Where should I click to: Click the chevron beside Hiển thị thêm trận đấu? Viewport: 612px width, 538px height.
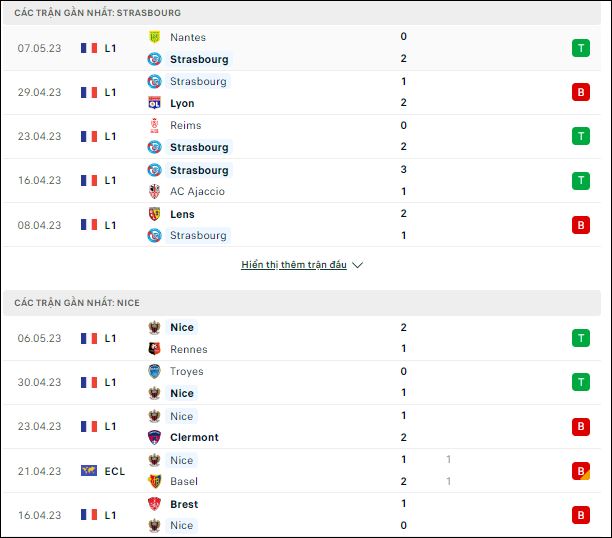tap(357, 265)
